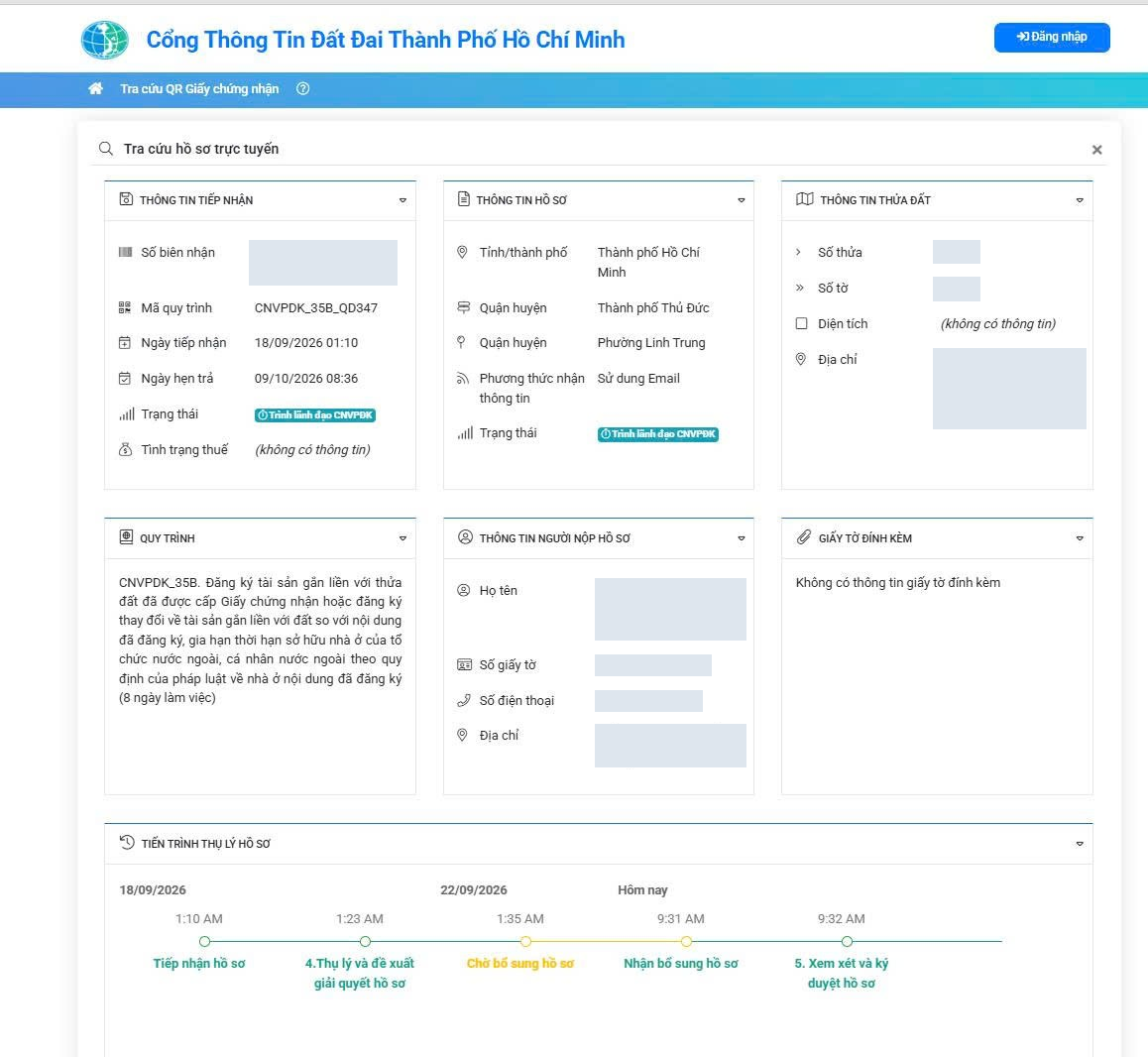Click the search magnifier icon
This screenshot has width=1148, height=1057.
106,149
